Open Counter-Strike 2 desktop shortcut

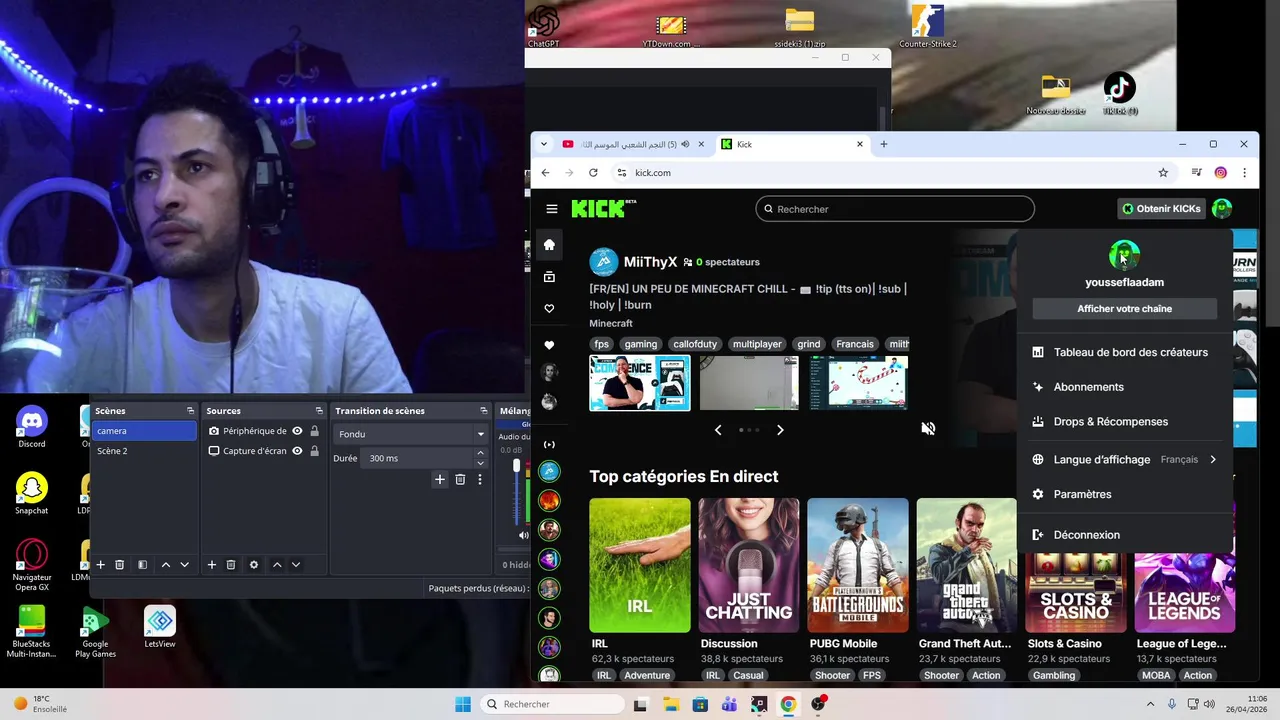(x=928, y=26)
